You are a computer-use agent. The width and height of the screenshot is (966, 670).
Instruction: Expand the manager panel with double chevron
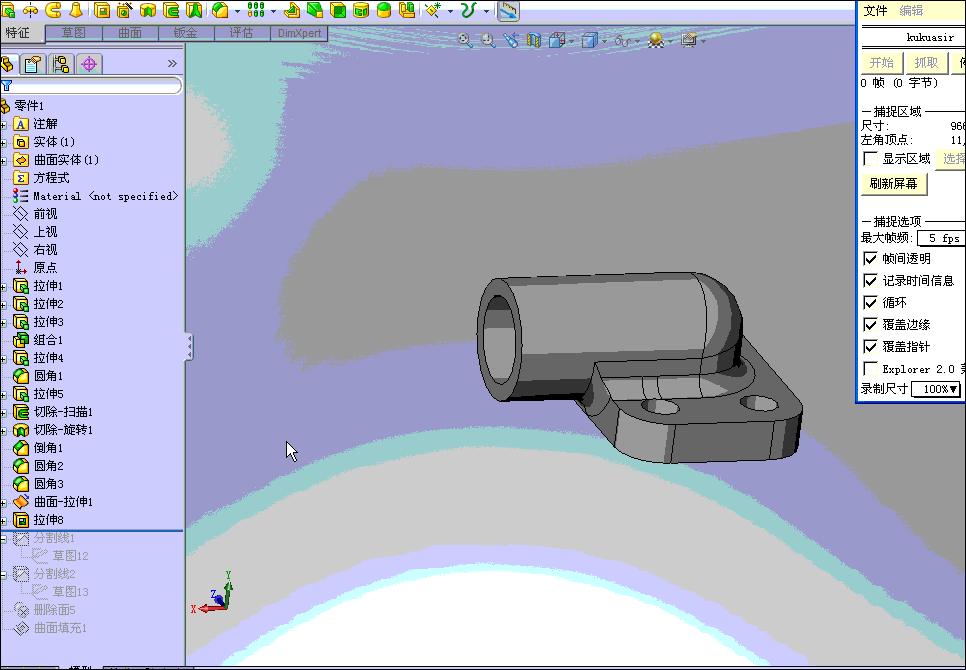[172, 63]
